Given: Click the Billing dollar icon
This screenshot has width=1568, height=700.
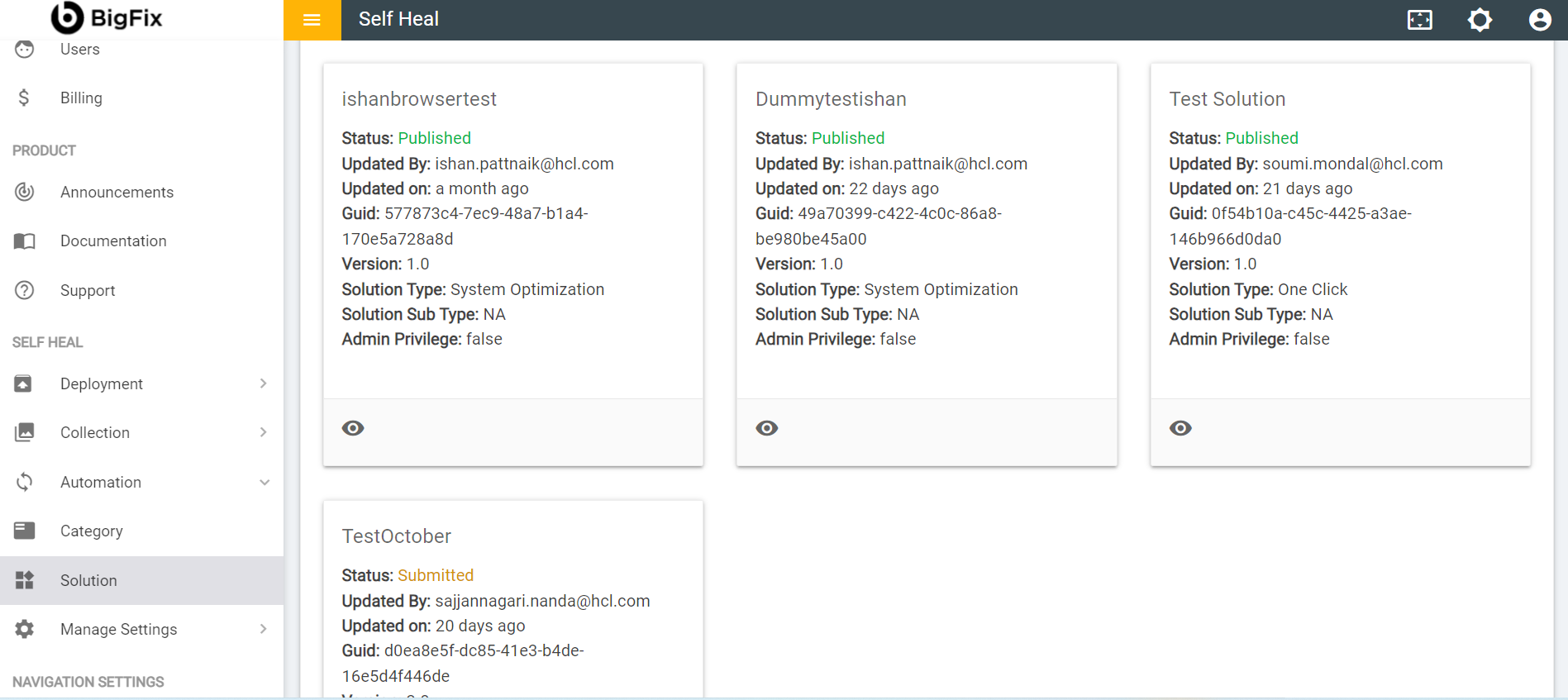Looking at the screenshot, I should tap(24, 98).
